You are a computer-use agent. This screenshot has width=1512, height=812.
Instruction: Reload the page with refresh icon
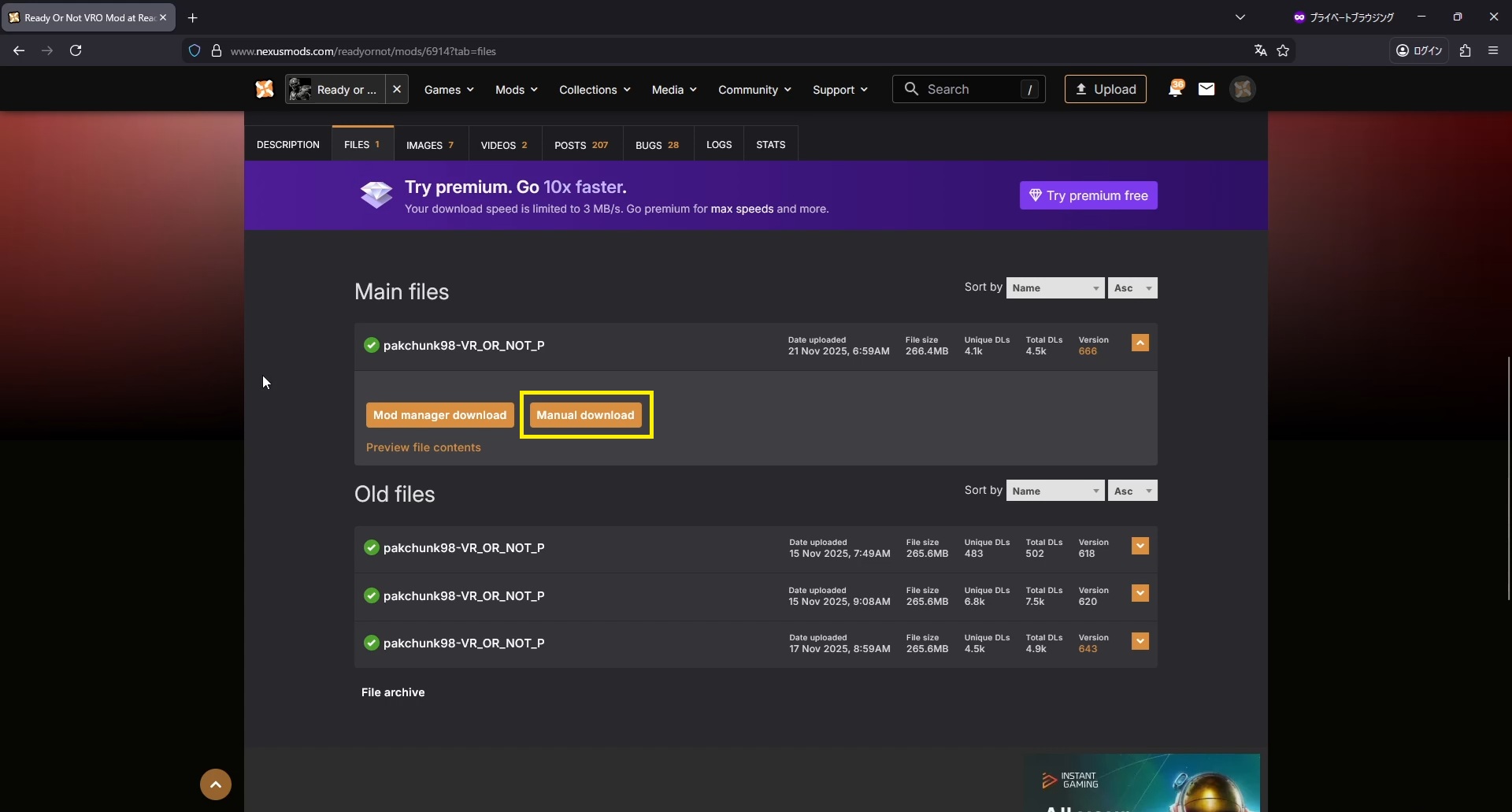click(76, 51)
